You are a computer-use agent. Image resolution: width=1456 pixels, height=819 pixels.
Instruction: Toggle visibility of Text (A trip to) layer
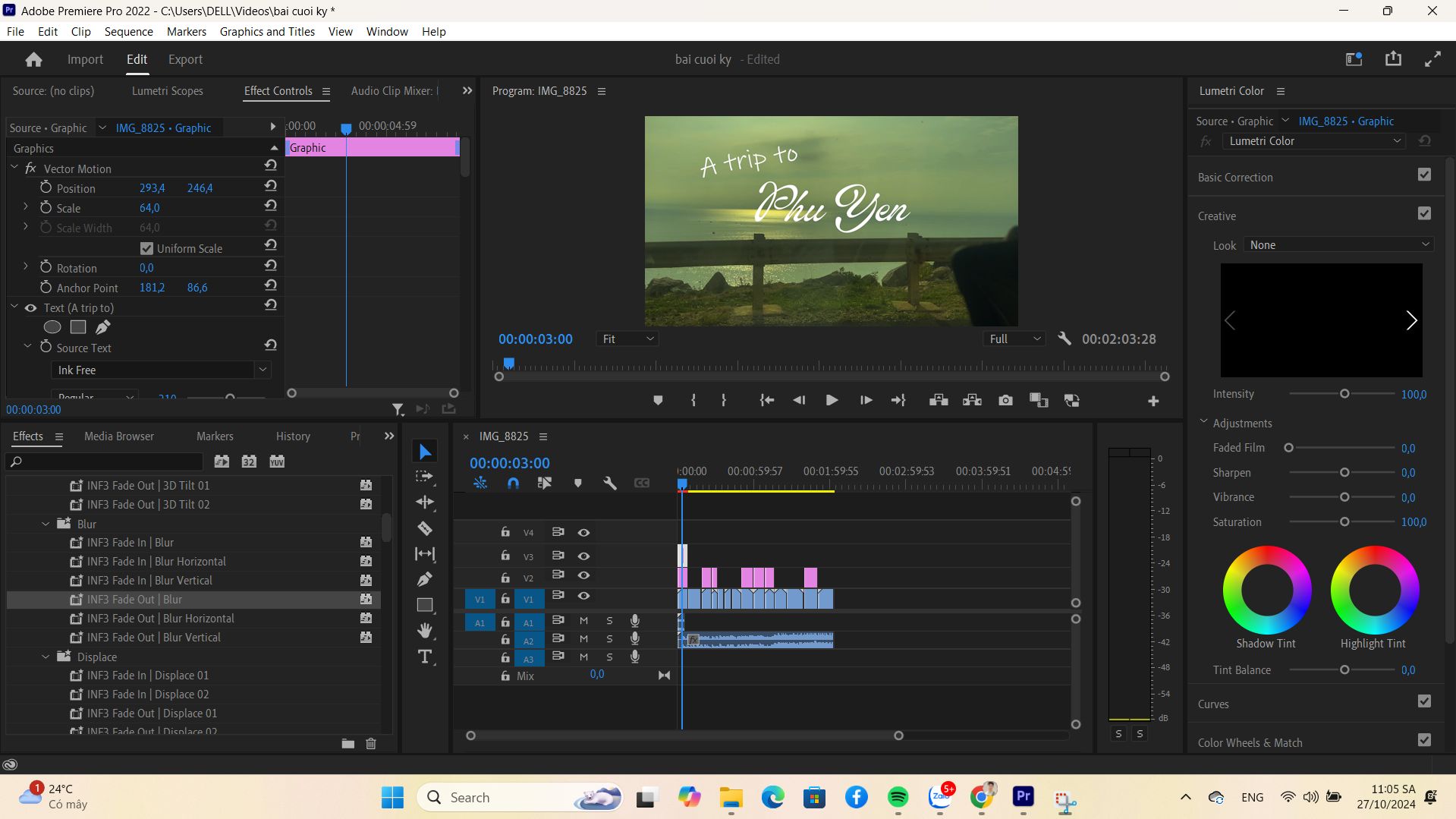point(30,308)
